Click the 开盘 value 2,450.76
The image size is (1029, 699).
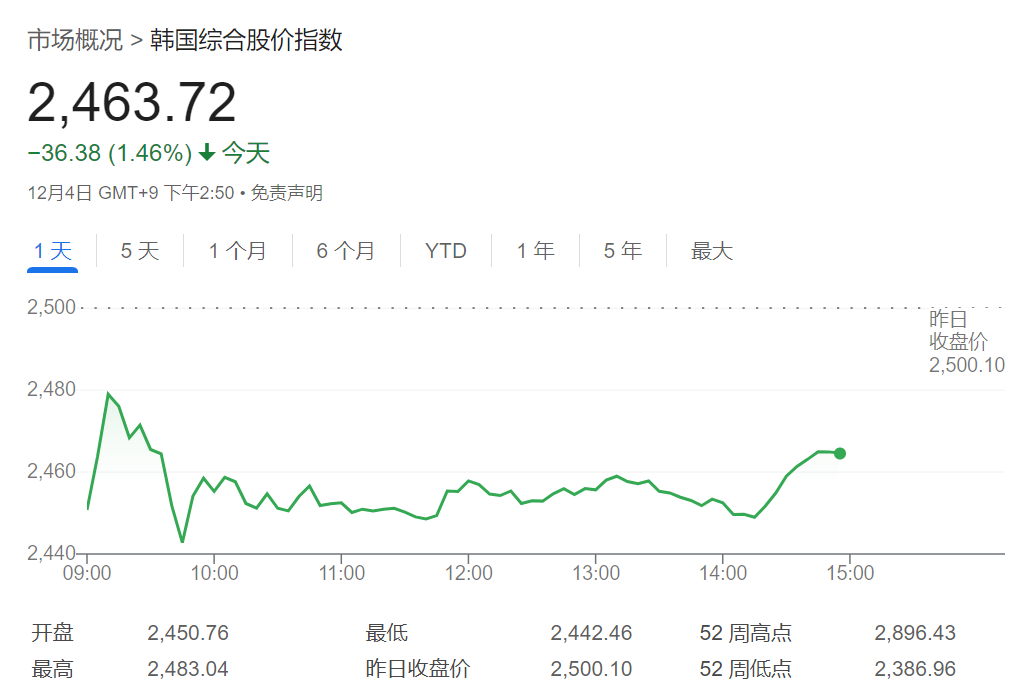coord(188,633)
